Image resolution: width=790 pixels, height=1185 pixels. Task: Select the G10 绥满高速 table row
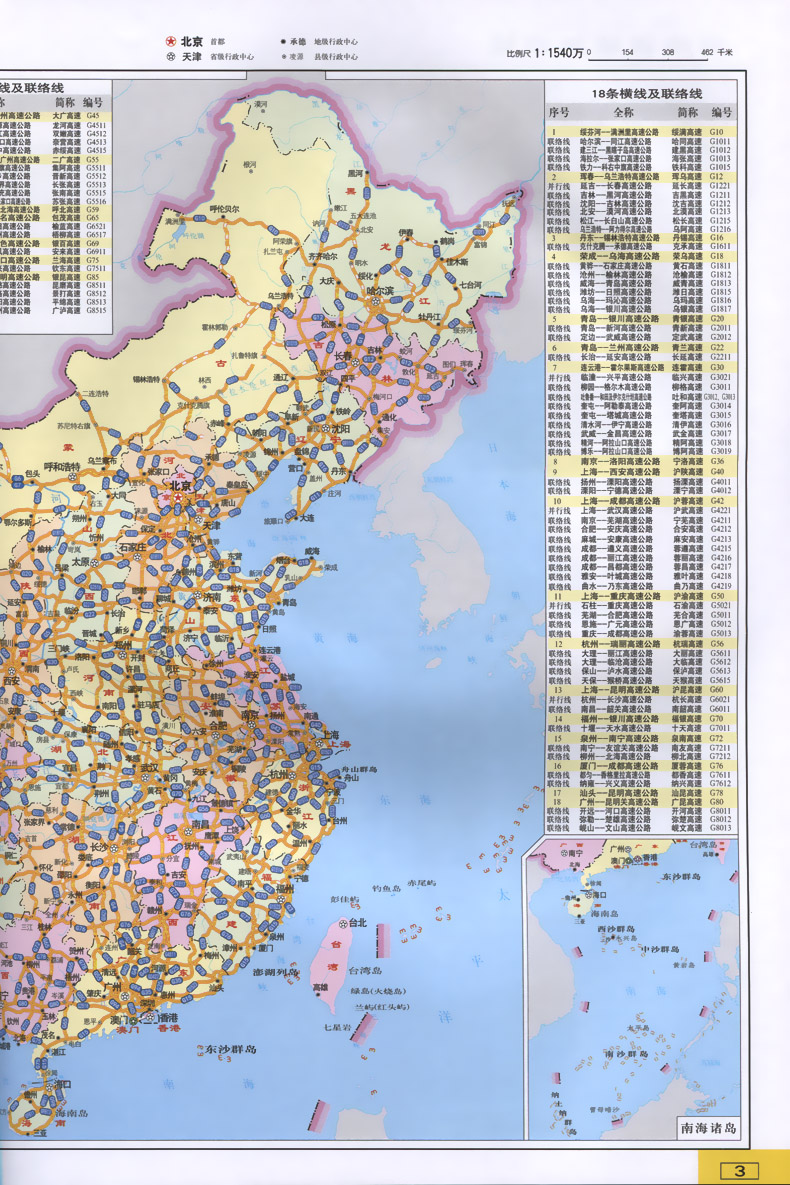tap(640, 132)
